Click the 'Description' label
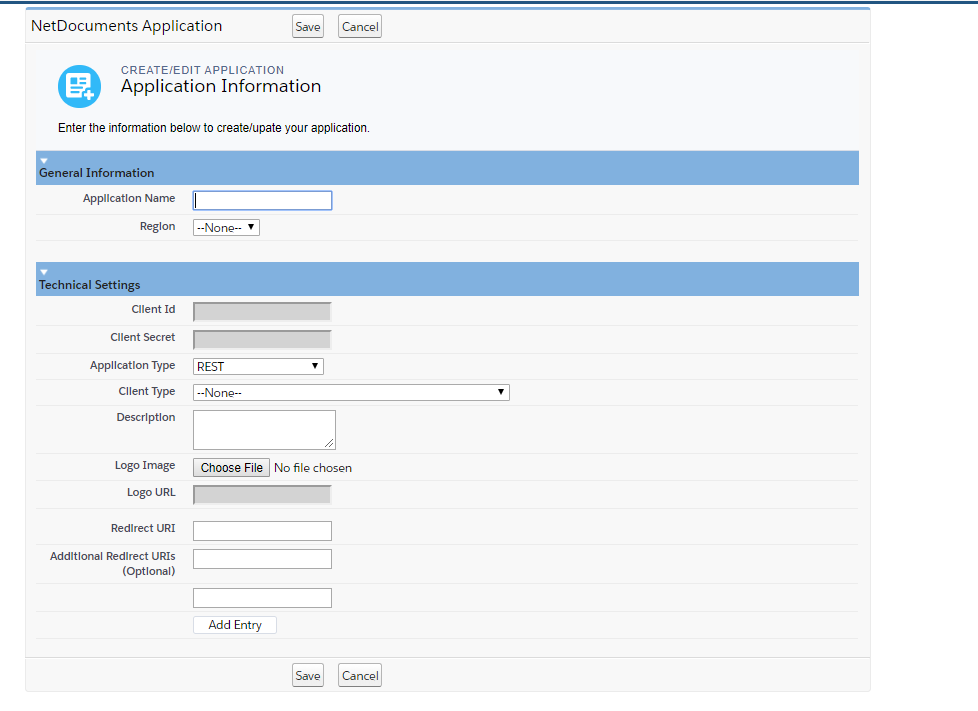 (x=146, y=417)
